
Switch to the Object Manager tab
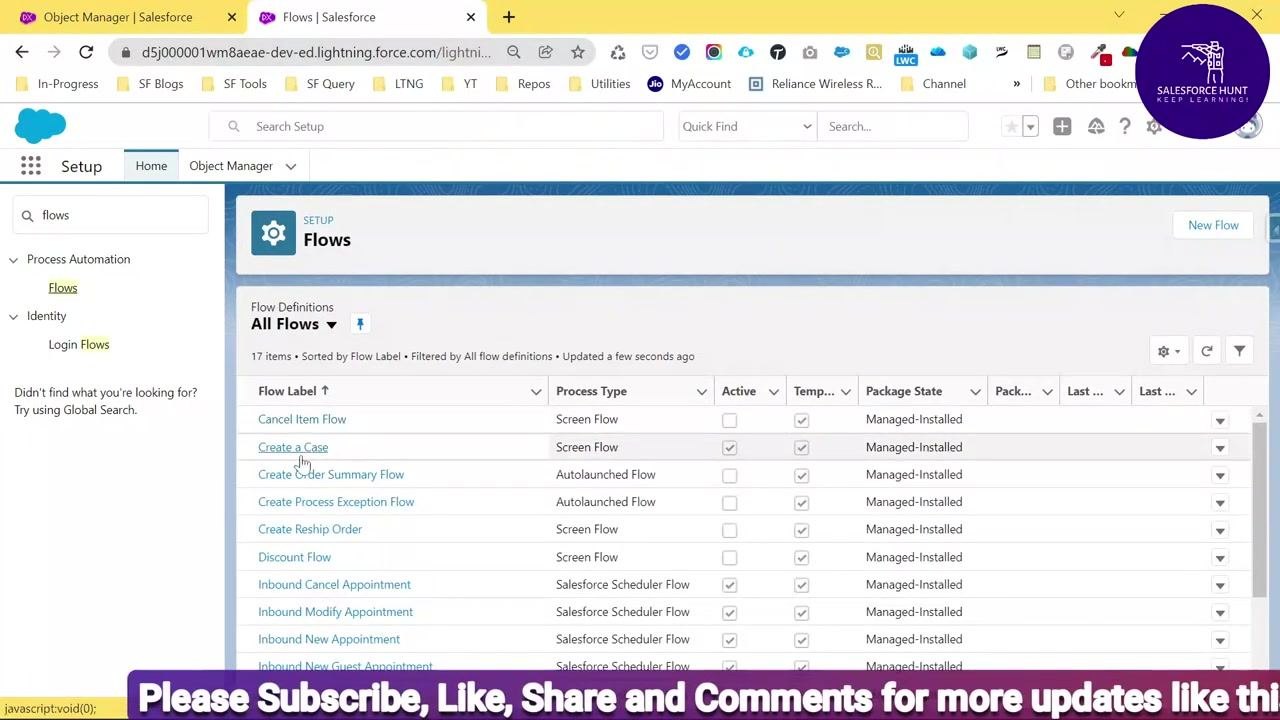pyautogui.click(x=231, y=166)
